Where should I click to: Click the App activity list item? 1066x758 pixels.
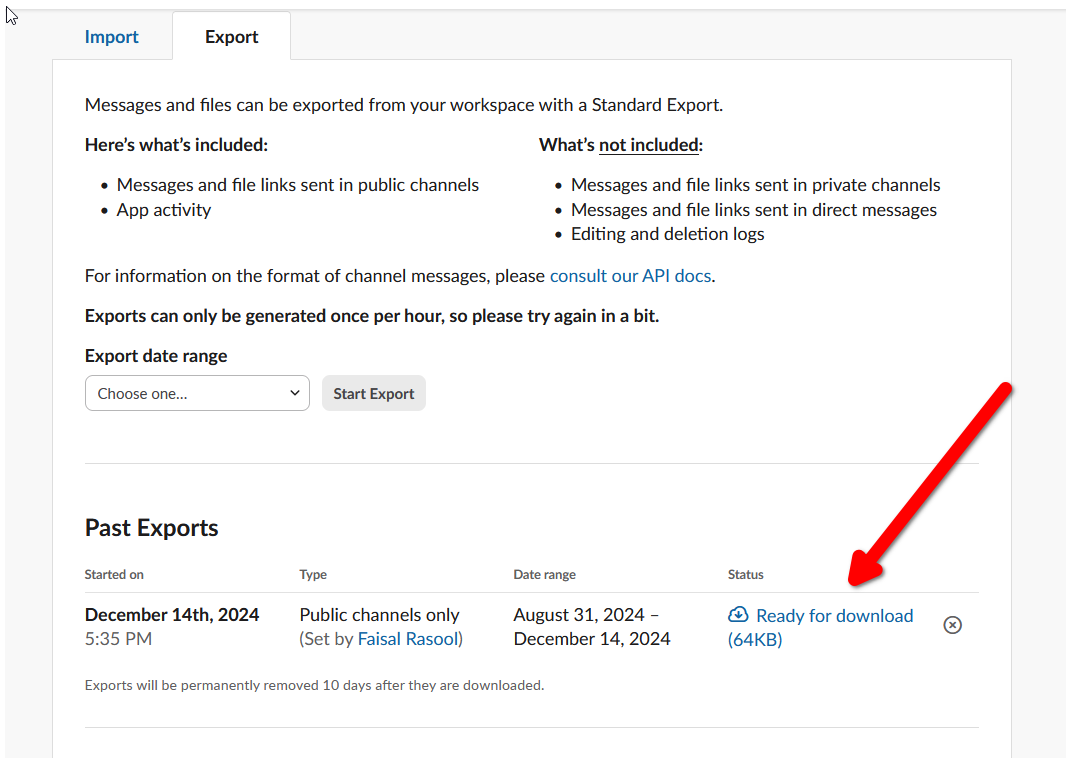pyautogui.click(x=164, y=209)
